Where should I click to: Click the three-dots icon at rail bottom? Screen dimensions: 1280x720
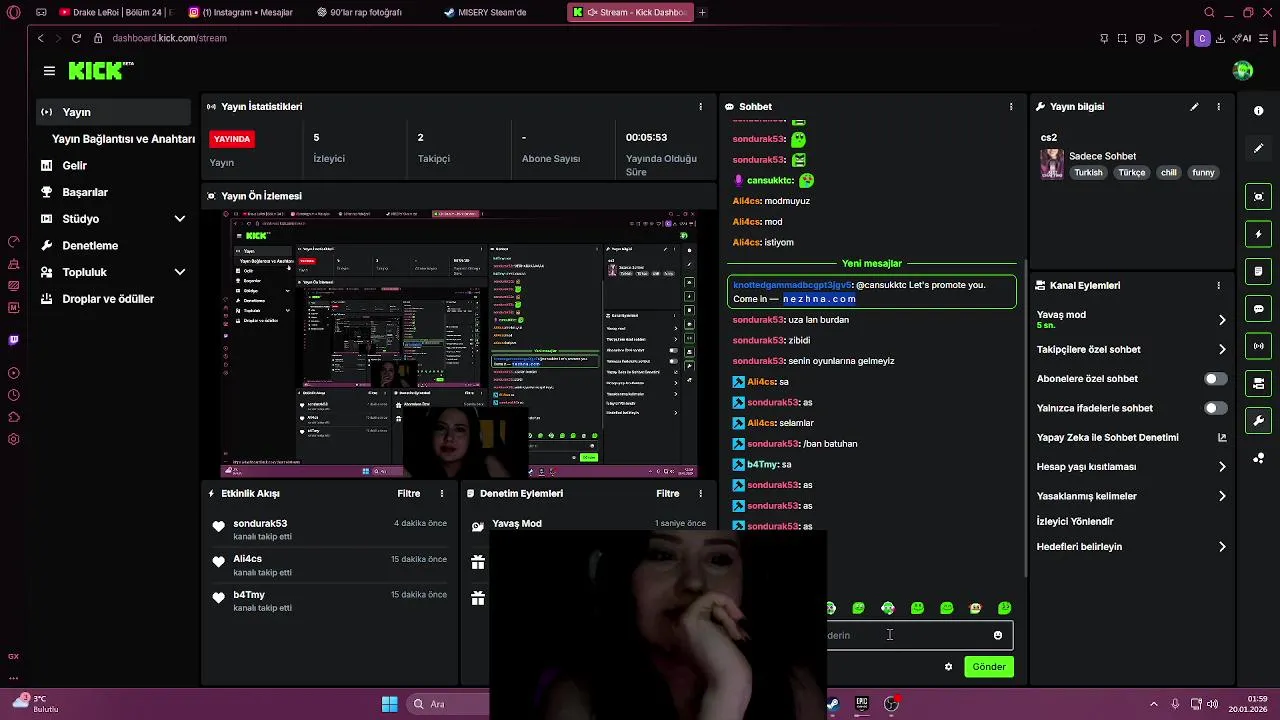1258,458
